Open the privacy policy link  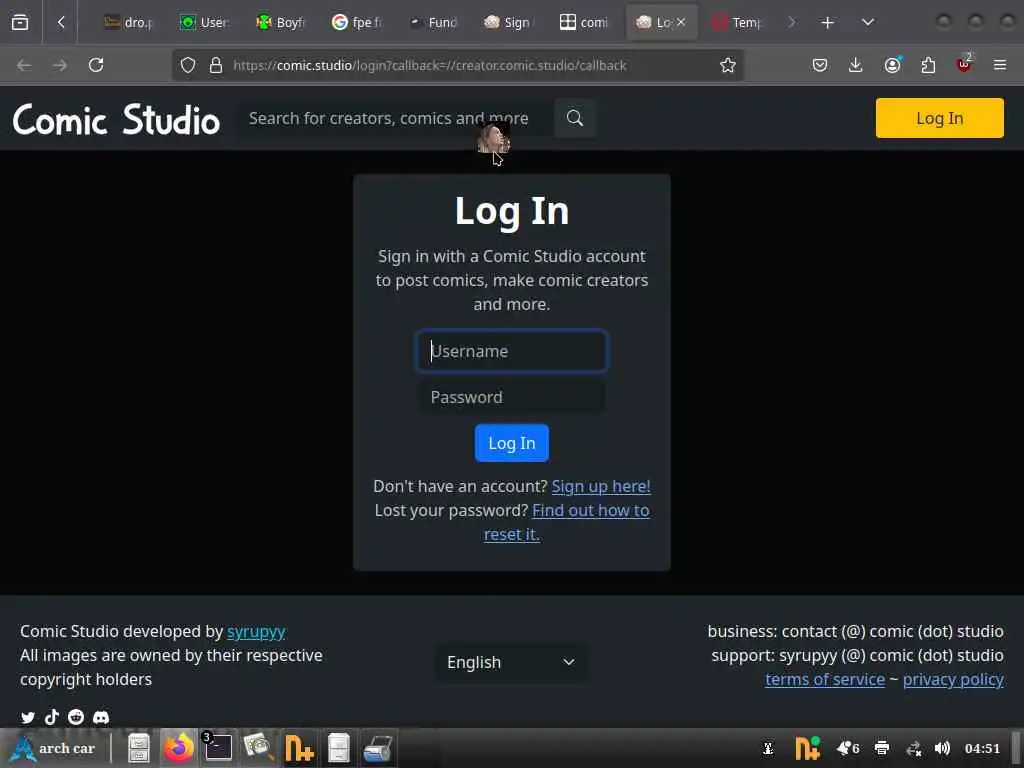click(953, 679)
